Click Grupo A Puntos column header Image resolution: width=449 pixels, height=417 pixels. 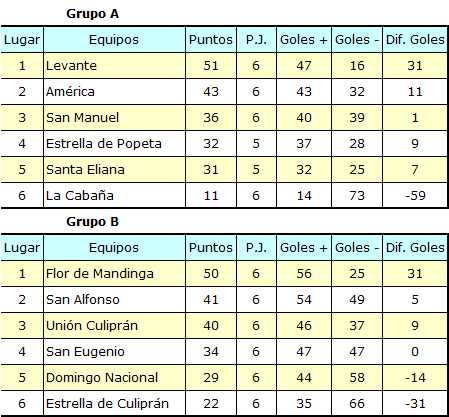[x=211, y=40]
